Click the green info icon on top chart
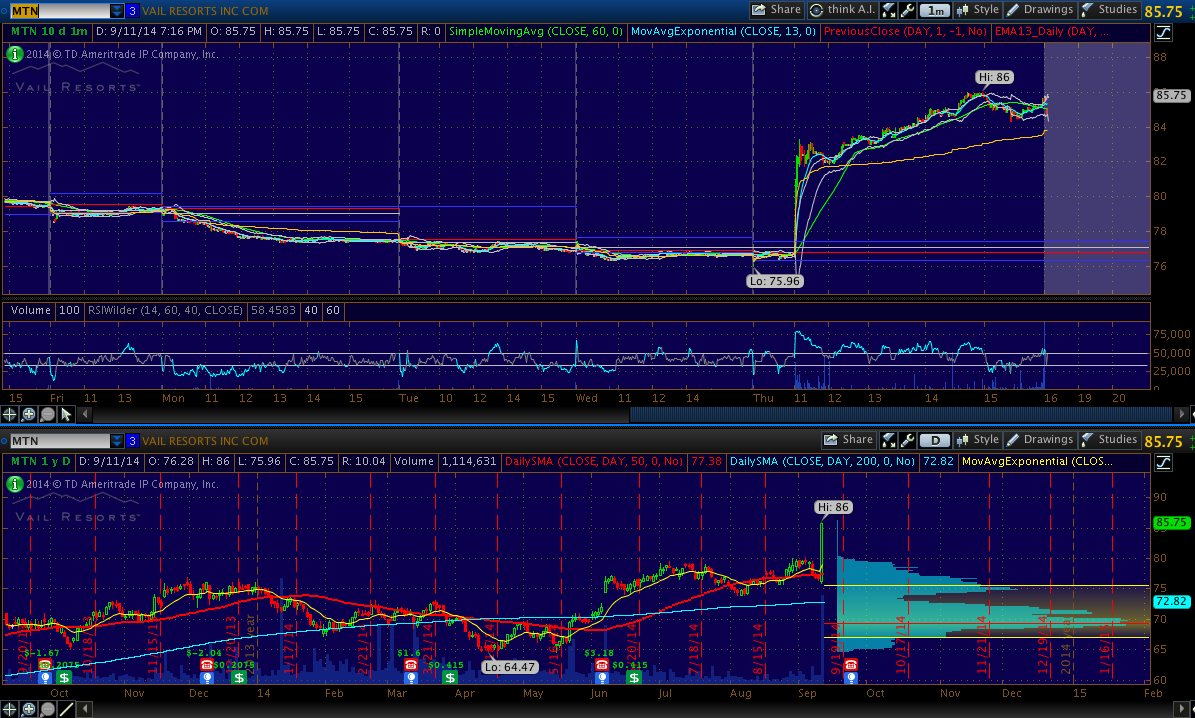The width and height of the screenshot is (1195, 718). [x=15, y=54]
